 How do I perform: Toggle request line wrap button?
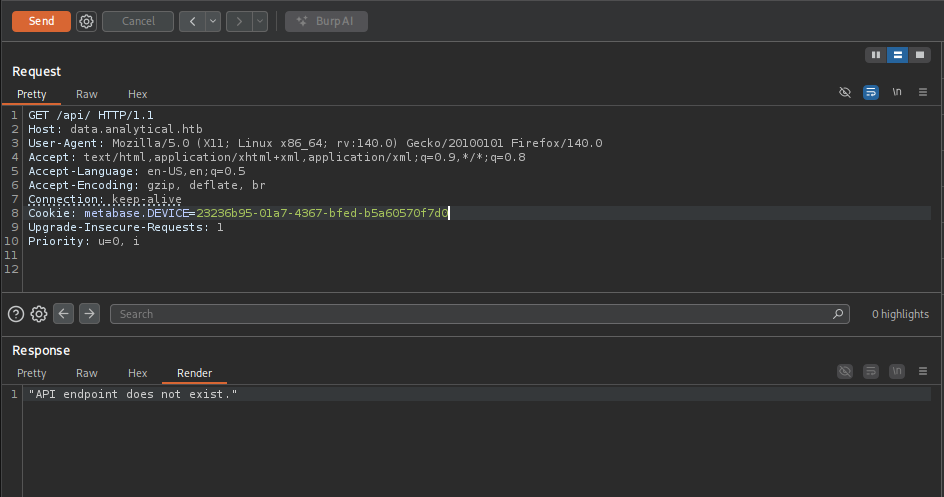tap(871, 92)
